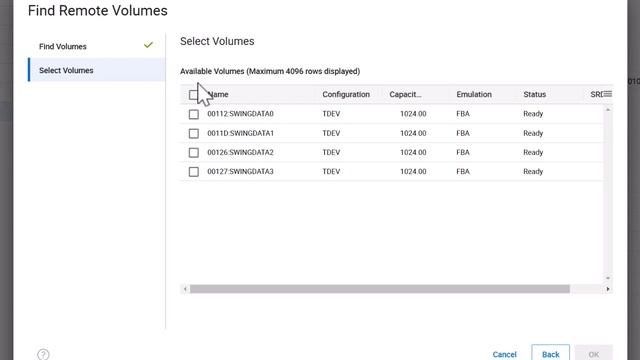Image resolution: width=640 pixels, height=360 pixels.
Task: Click the OK button
Action: click(593, 354)
